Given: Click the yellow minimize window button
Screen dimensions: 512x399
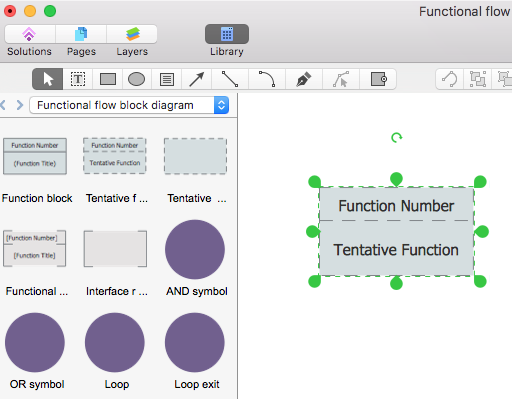Looking at the screenshot, I should point(30,11).
